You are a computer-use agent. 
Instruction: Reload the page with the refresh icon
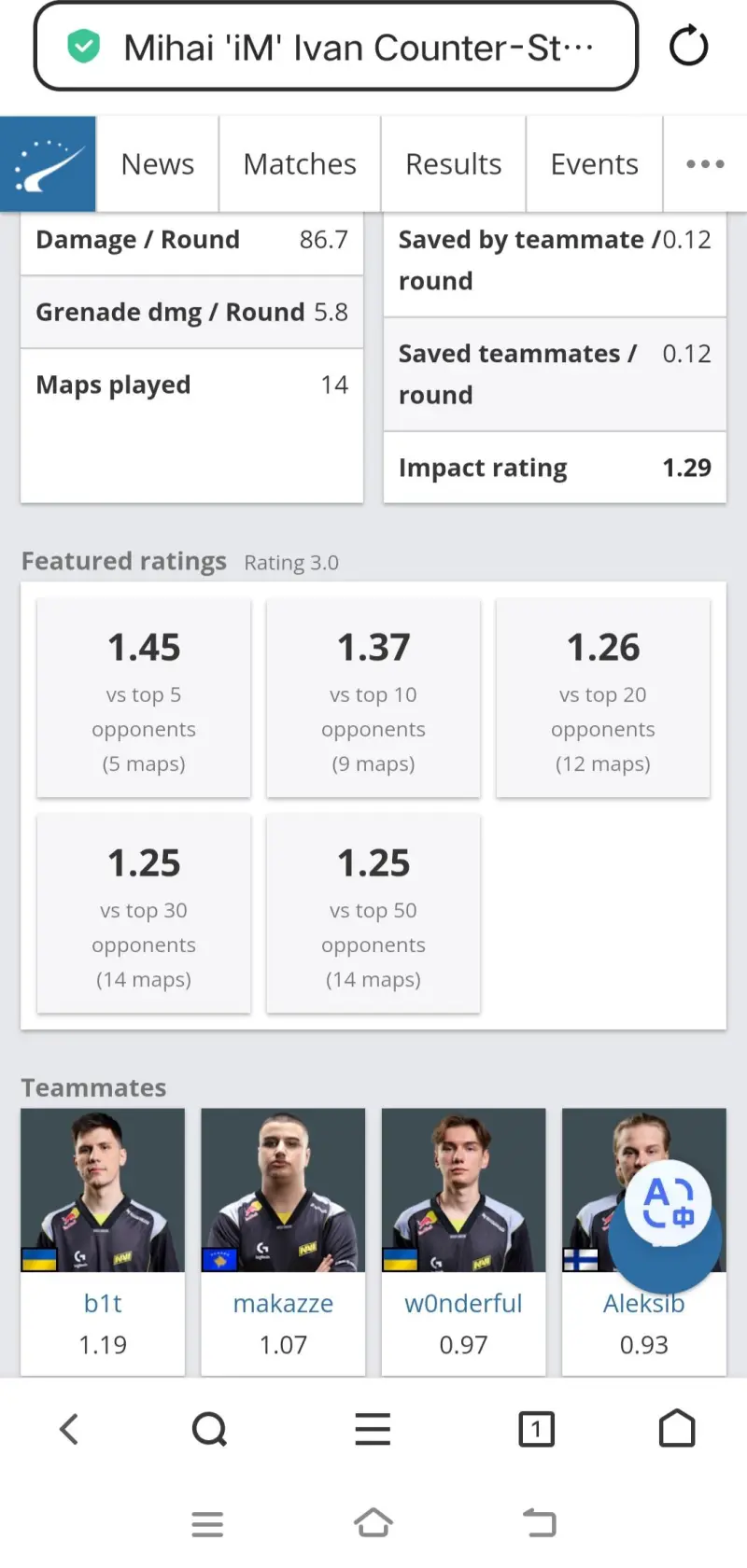point(688,47)
